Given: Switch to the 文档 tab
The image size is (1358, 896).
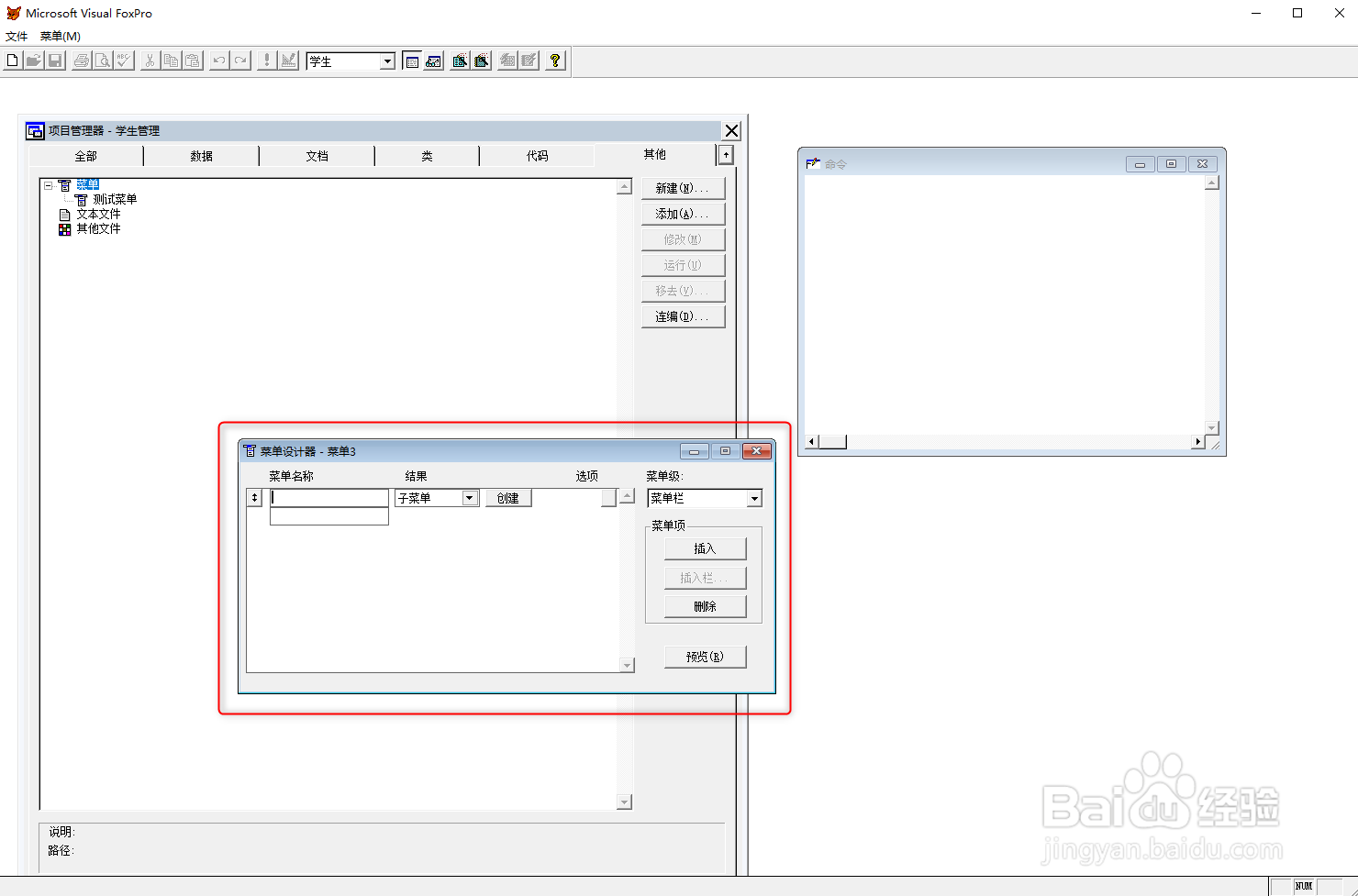Looking at the screenshot, I should pos(317,156).
